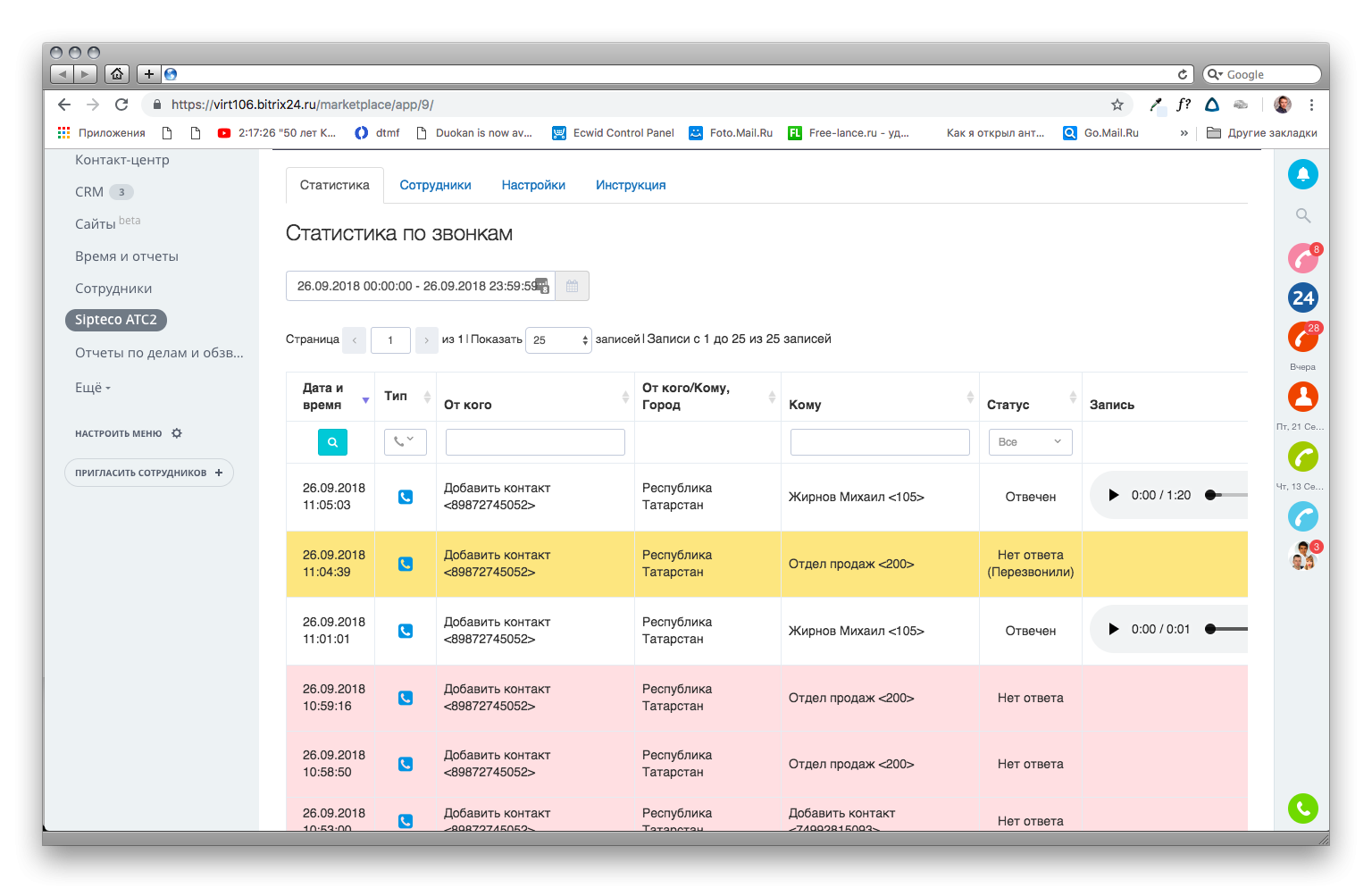
Task: Open call type filter dropdown
Action: (405, 442)
